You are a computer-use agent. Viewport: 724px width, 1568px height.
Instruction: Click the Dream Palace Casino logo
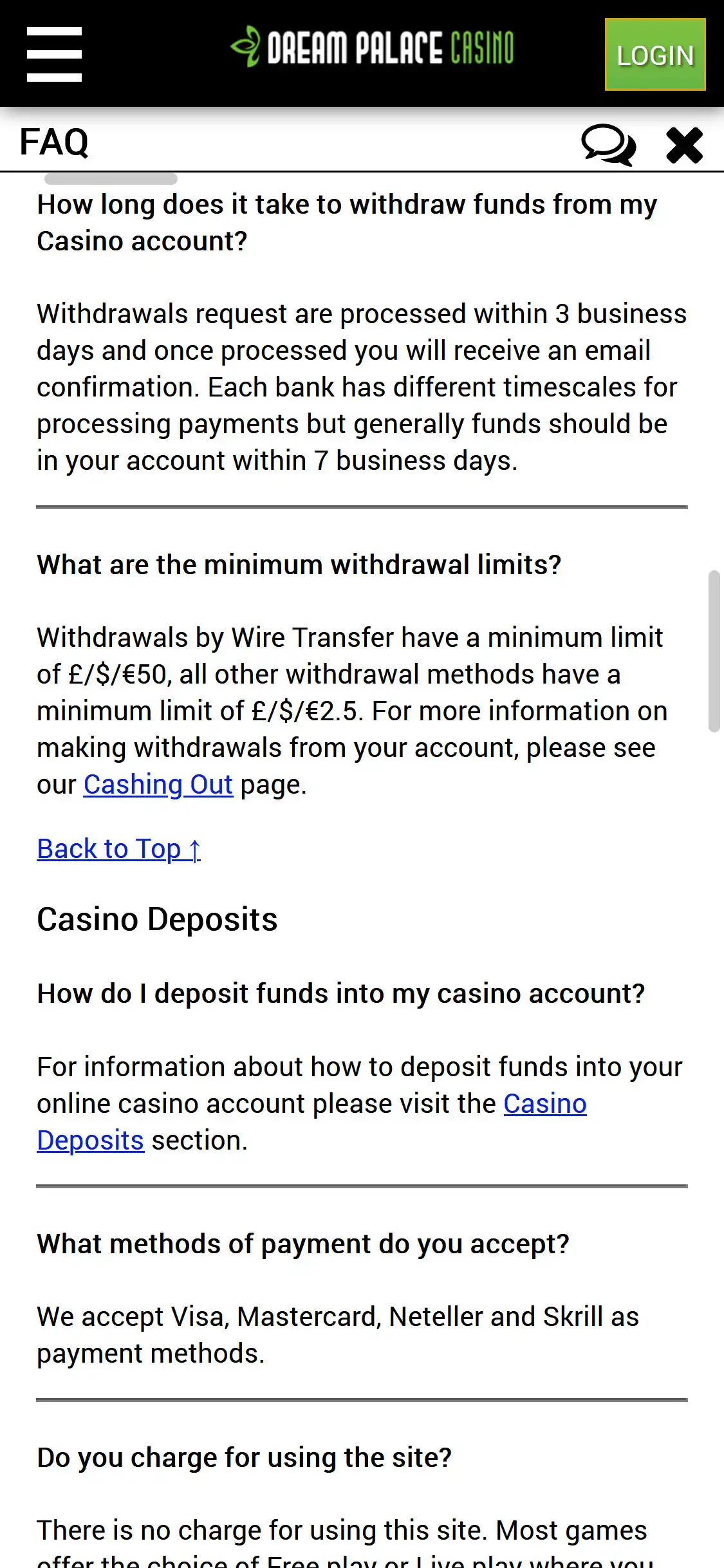[x=372, y=48]
